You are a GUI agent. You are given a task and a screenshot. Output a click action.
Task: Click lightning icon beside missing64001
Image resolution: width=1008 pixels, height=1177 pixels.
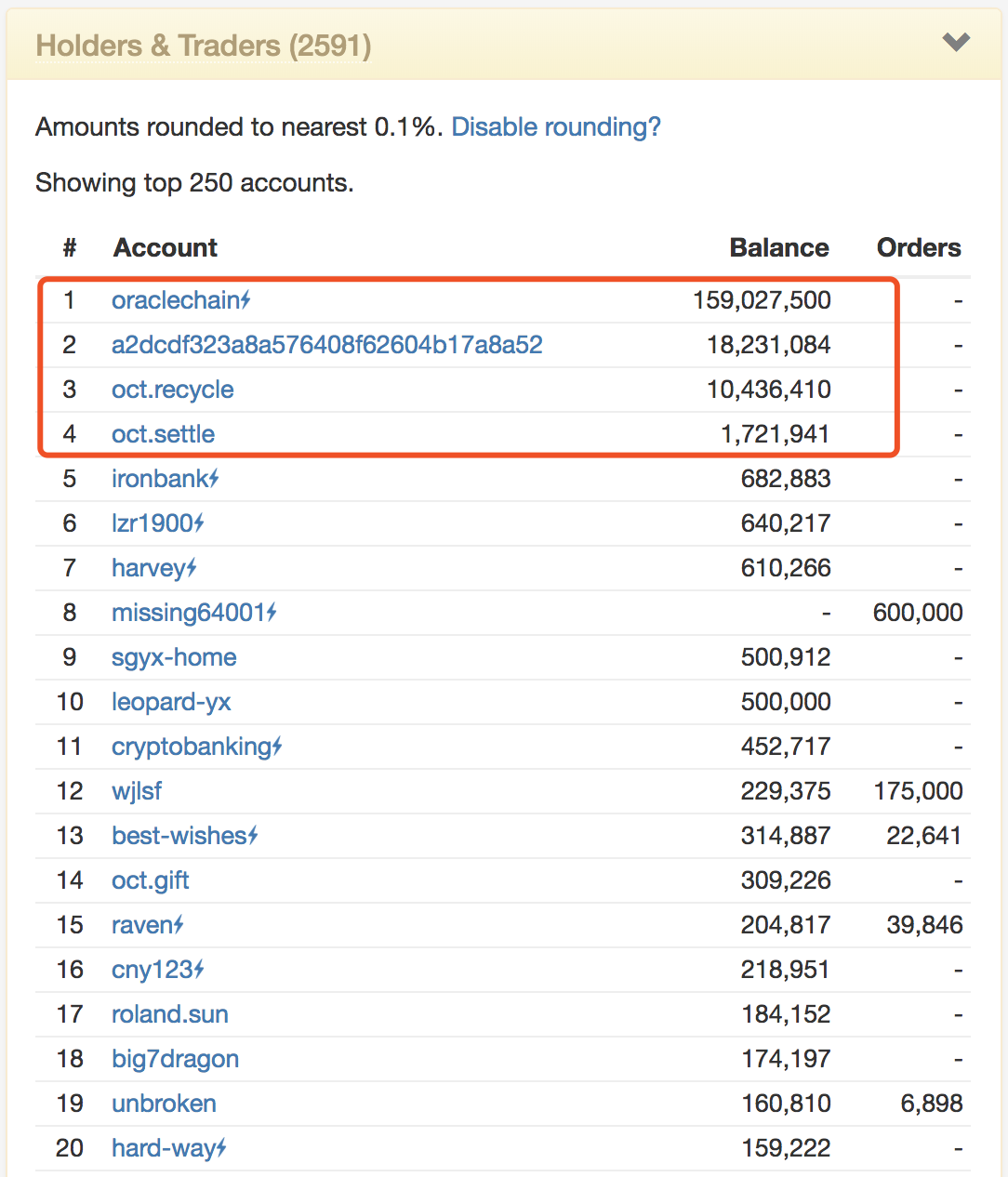[272, 612]
